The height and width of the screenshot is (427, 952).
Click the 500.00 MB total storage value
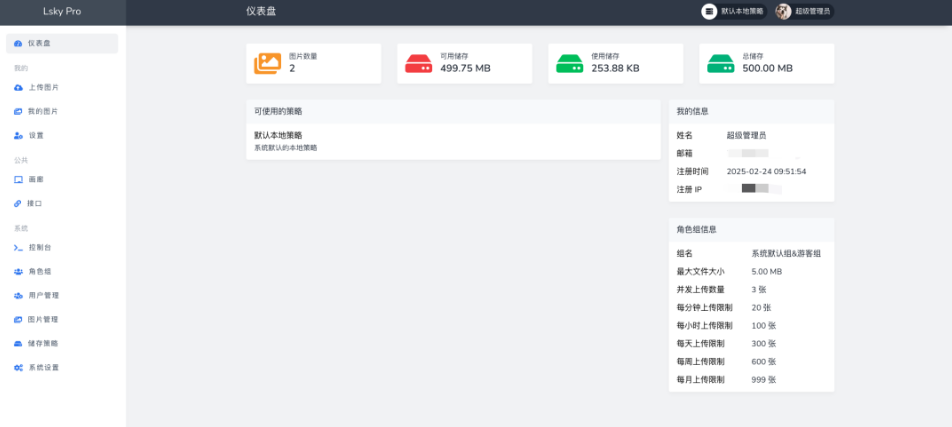[767, 69]
